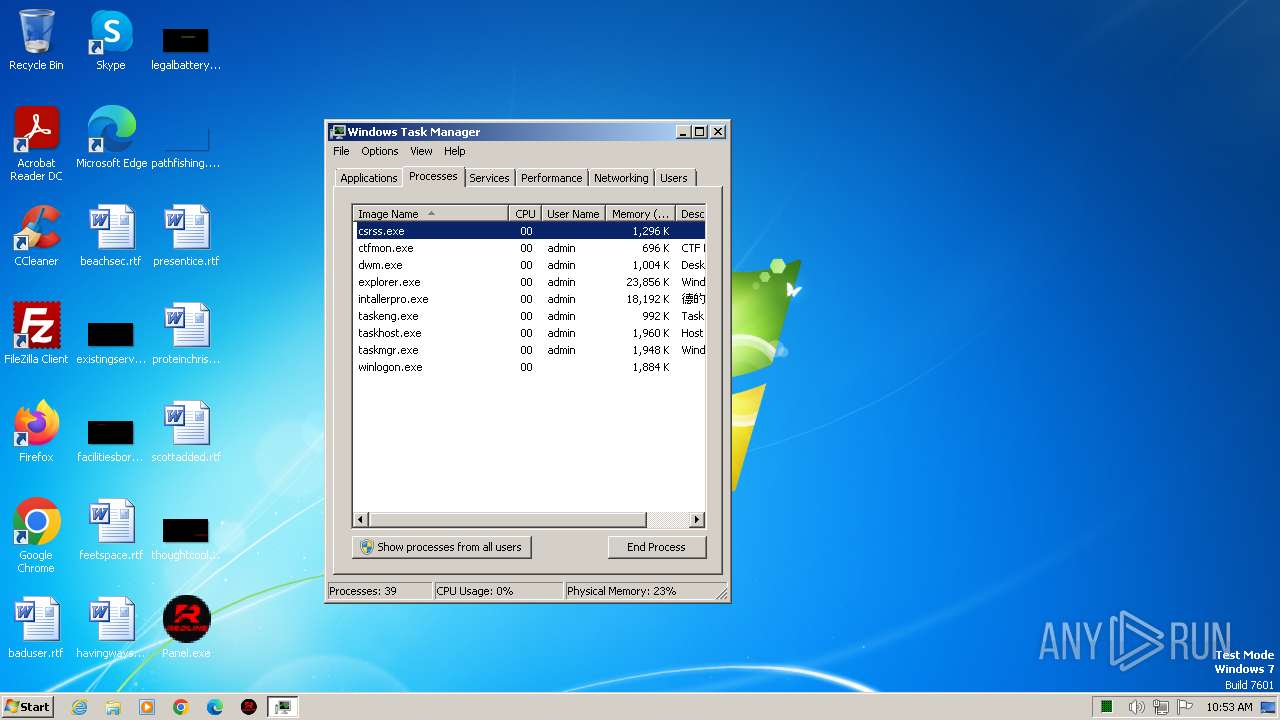Open the Options menu in Task Manager
This screenshot has height=720, width=1280.
point(380,151)
